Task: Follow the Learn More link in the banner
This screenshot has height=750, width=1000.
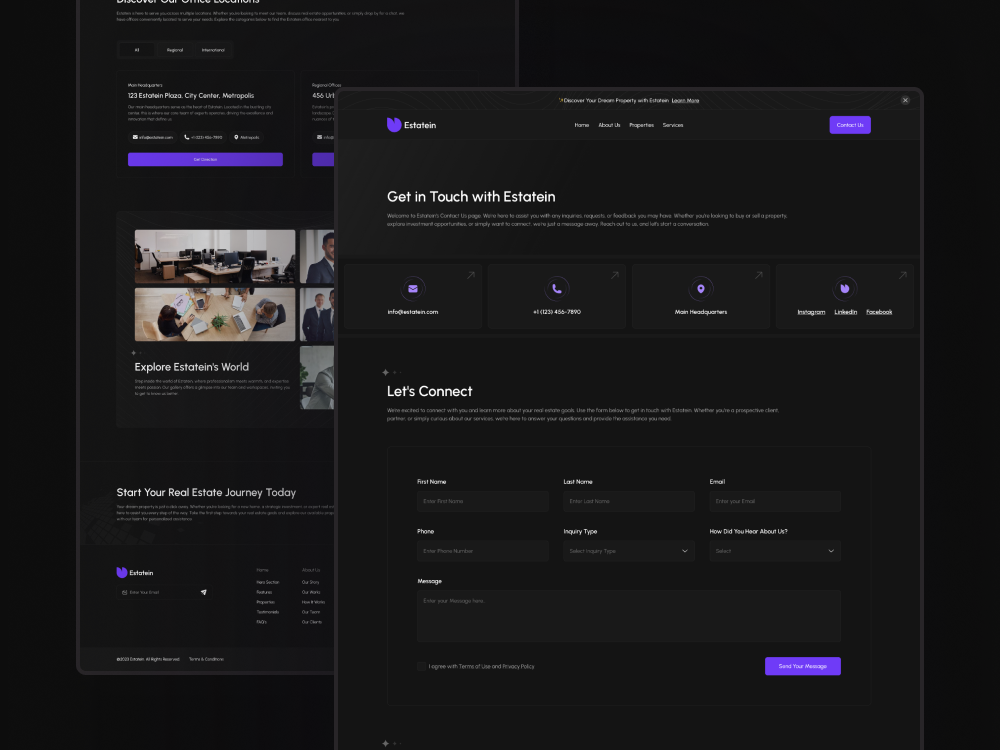Action: coord(685,100)
